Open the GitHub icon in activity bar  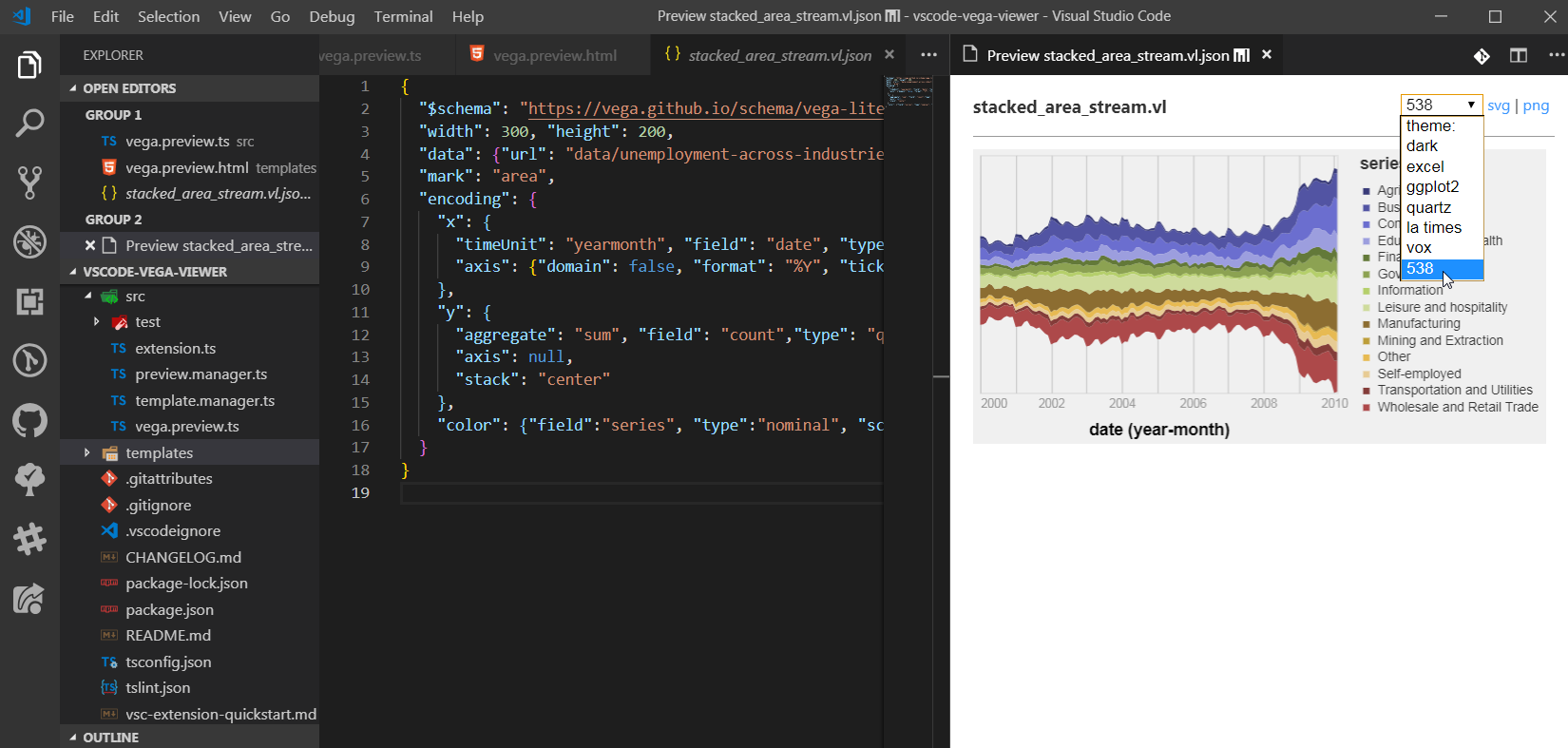pos(29,420)
